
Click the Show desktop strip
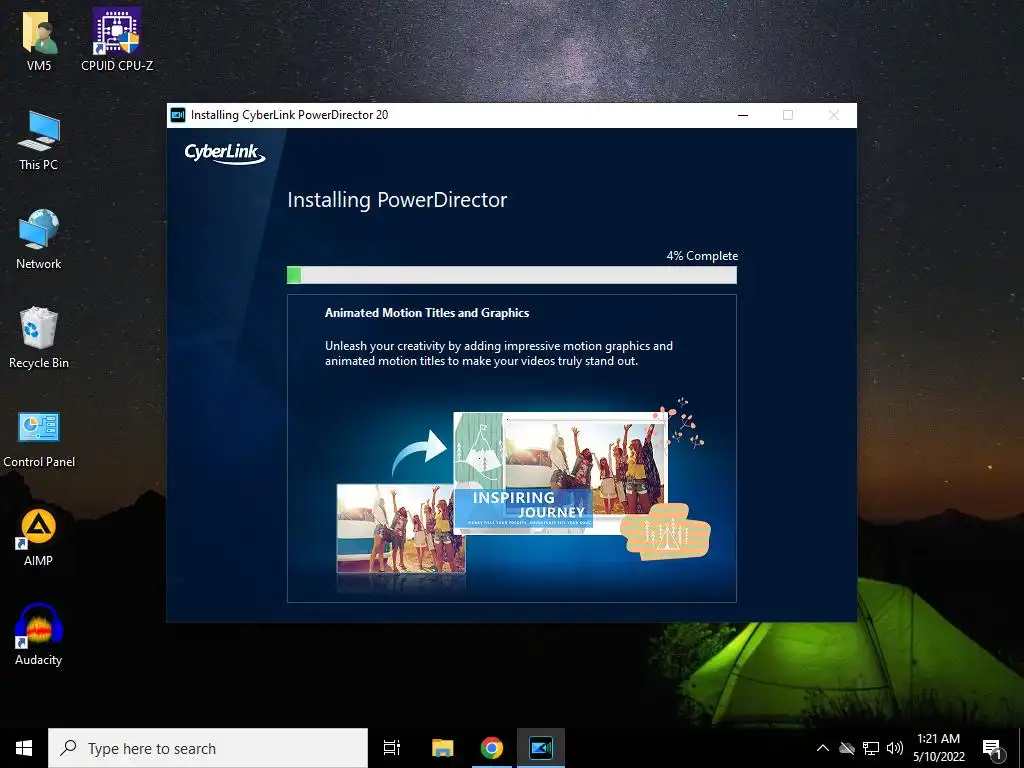[1021, 748]
